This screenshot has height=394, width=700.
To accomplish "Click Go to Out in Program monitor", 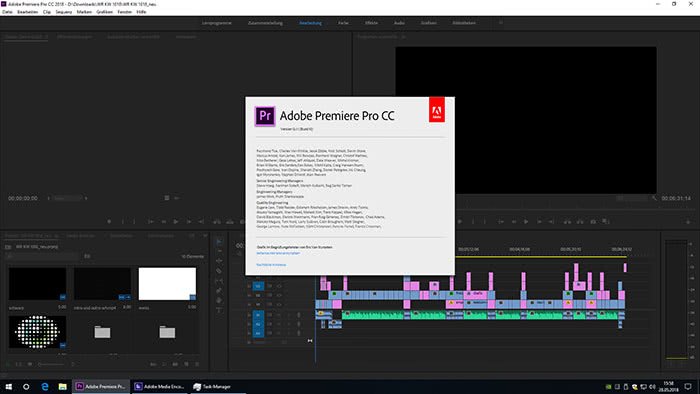I will [x=552, y=221].
